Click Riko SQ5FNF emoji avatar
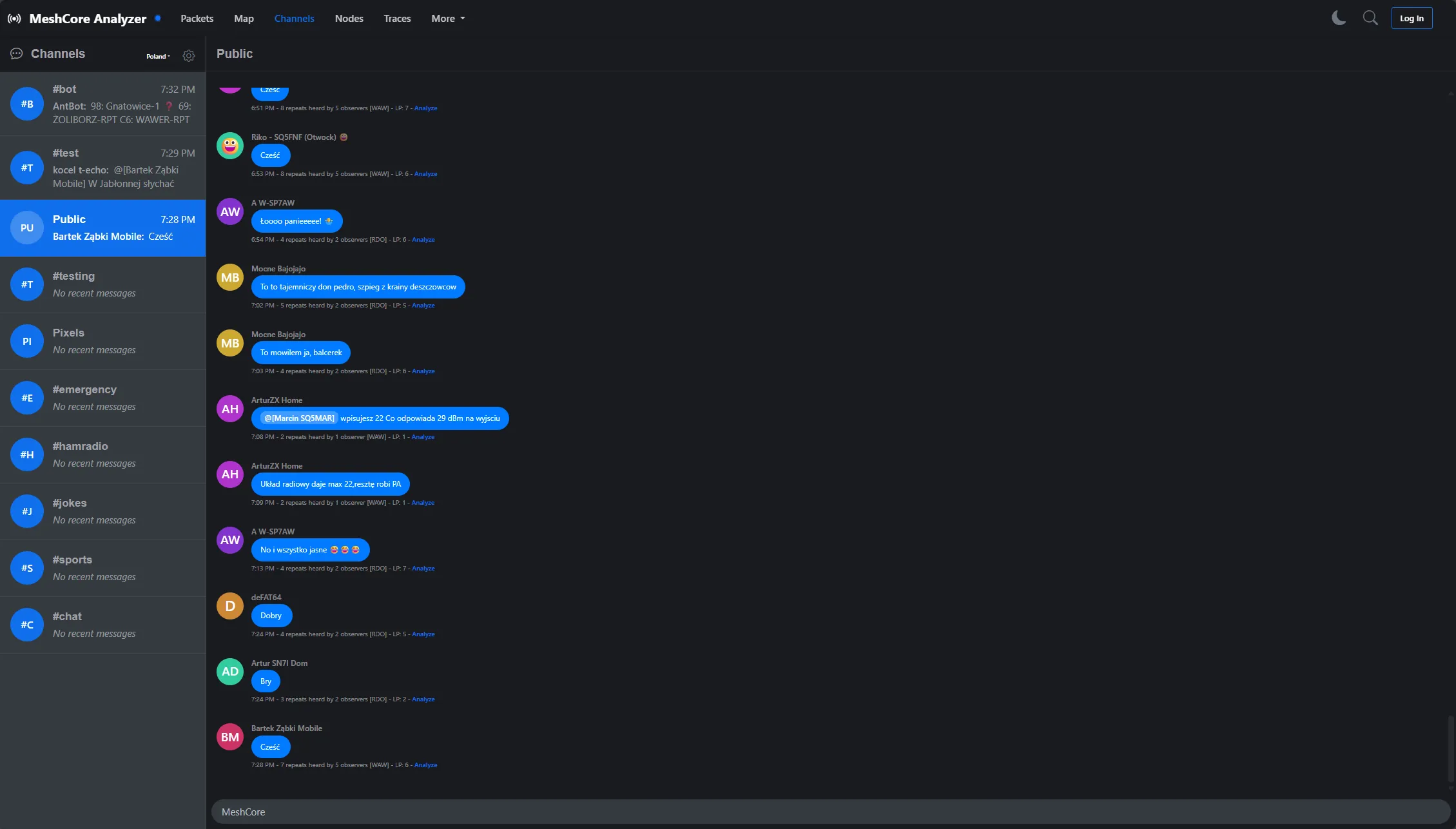 pyautogui.click(x=230, y=146)
